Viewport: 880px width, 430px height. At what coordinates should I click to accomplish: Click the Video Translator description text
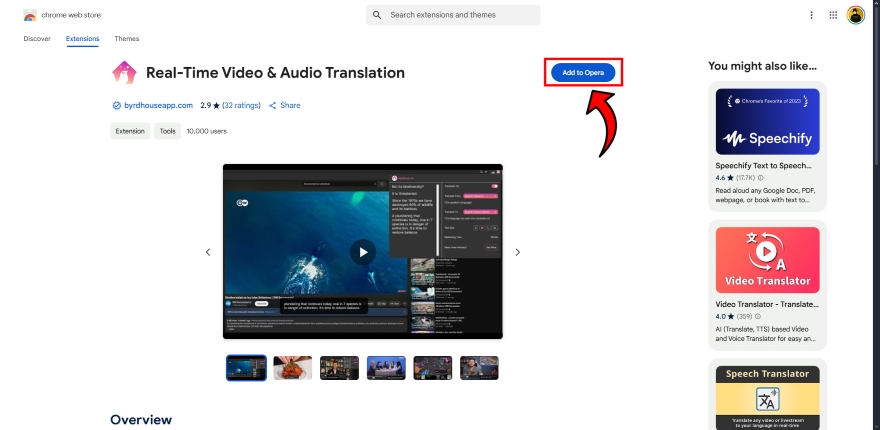[766, 333]
